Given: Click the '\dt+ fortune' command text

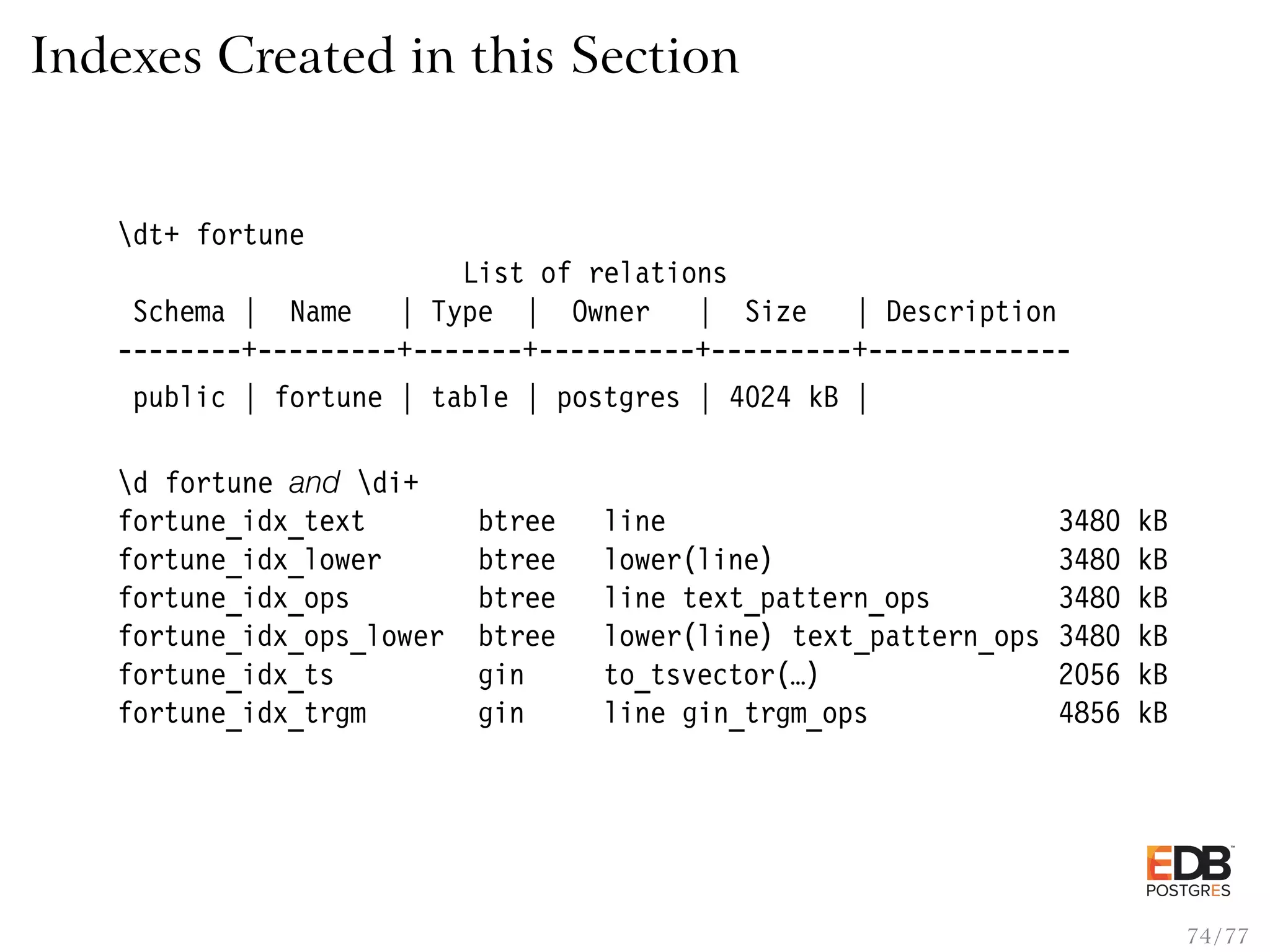Looking at the screenshot, I should pyautogui.click(x=211, y=236).
